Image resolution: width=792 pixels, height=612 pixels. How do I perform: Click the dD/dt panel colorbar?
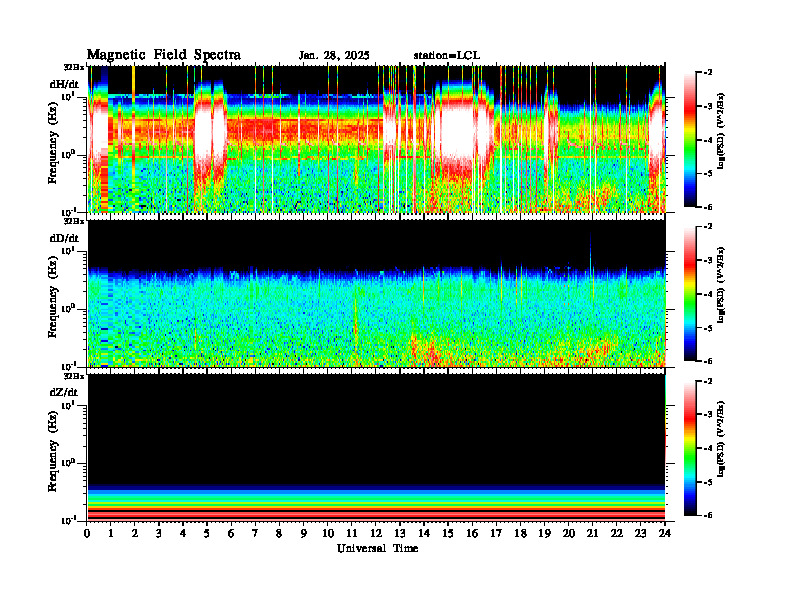[690, 294]
